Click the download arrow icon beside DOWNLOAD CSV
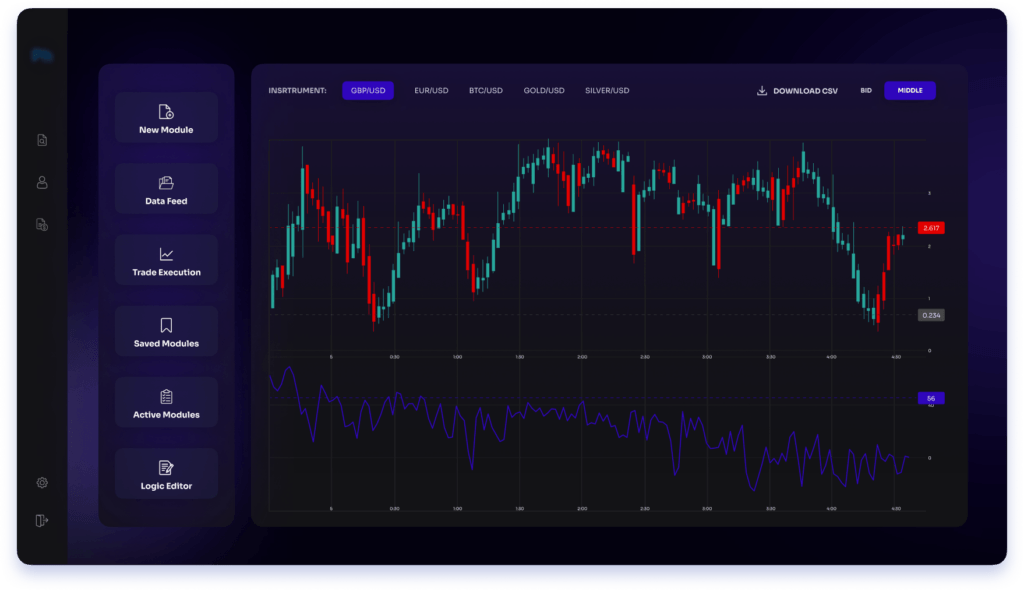The height and width of the screenshot is (591, 1024). [759, 90]
